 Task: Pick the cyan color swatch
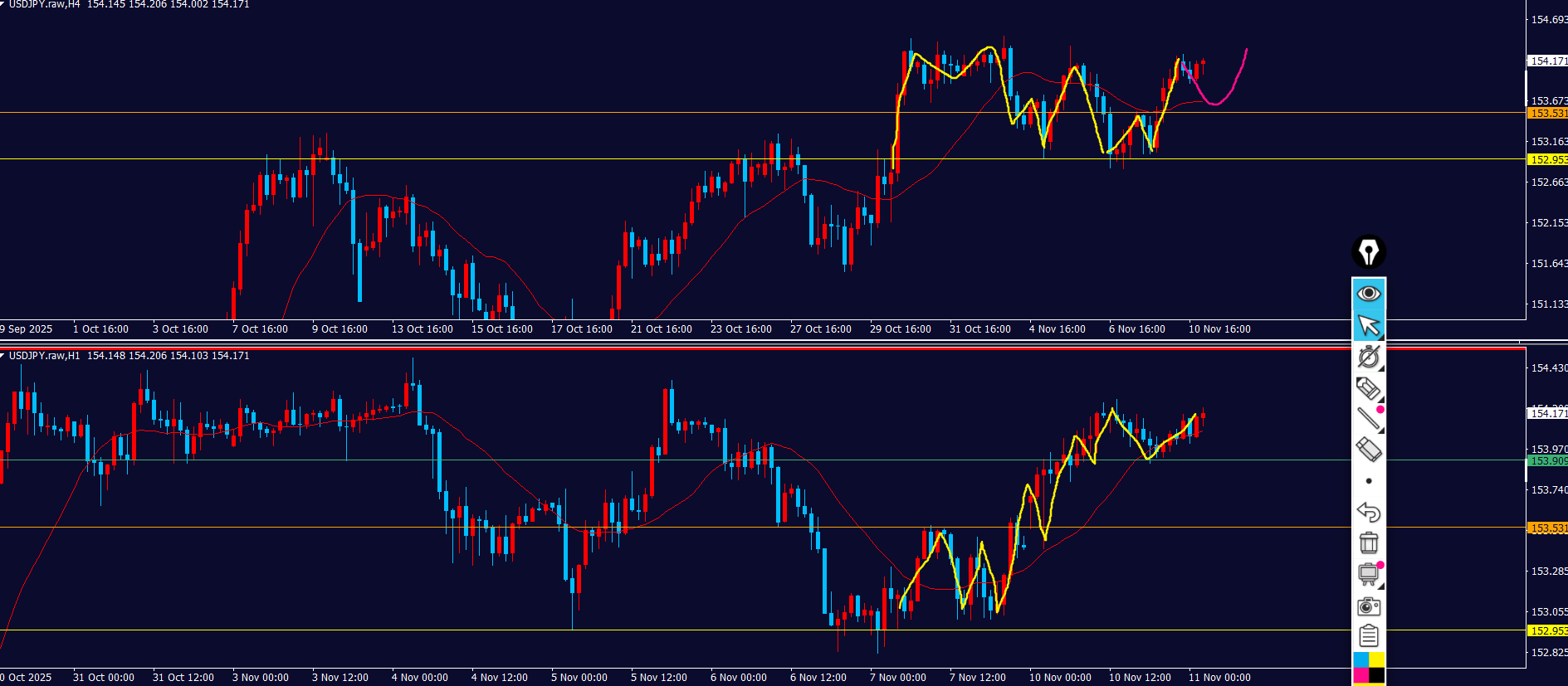1360,659
